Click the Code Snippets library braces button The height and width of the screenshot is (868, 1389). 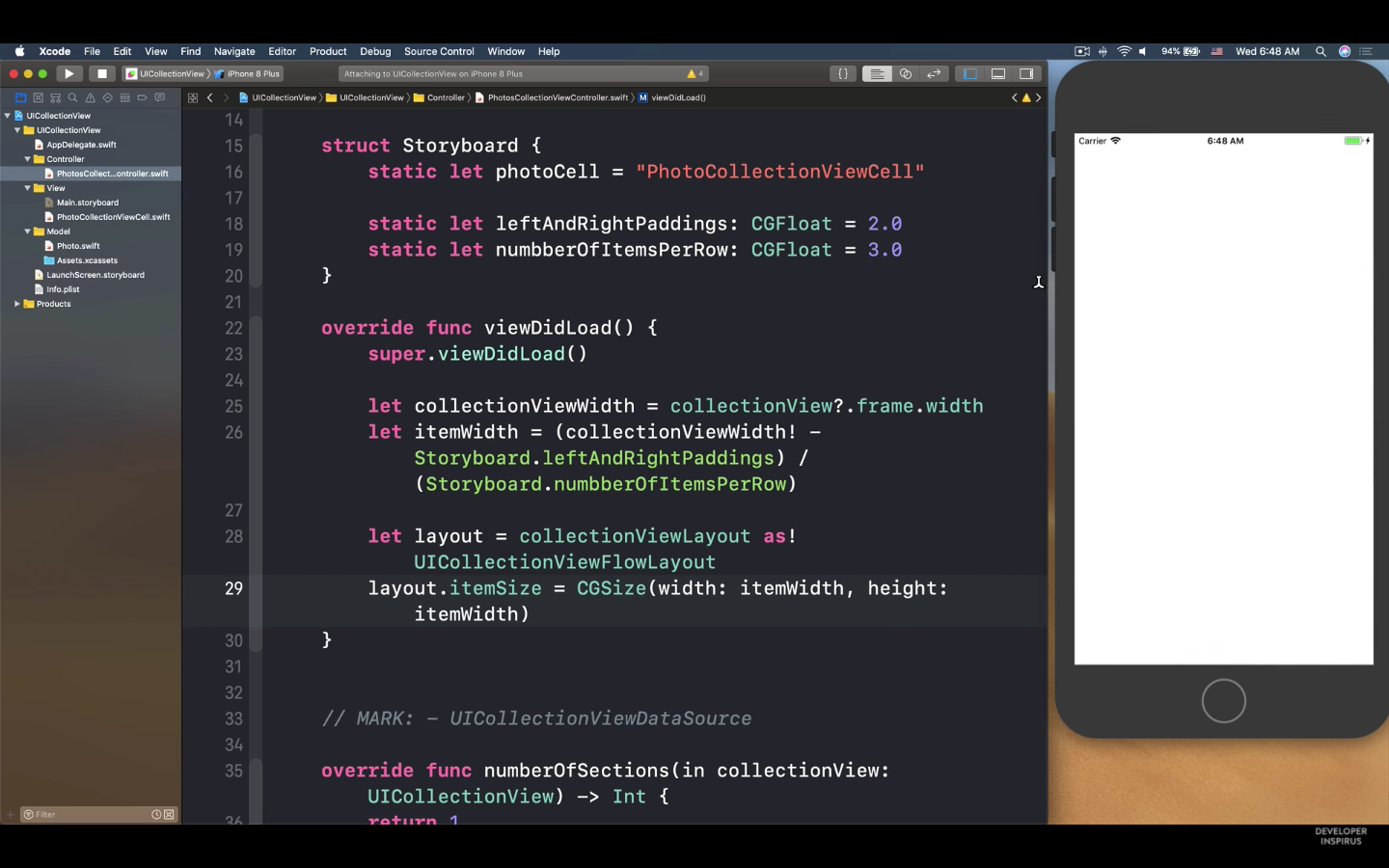[842, 73]
